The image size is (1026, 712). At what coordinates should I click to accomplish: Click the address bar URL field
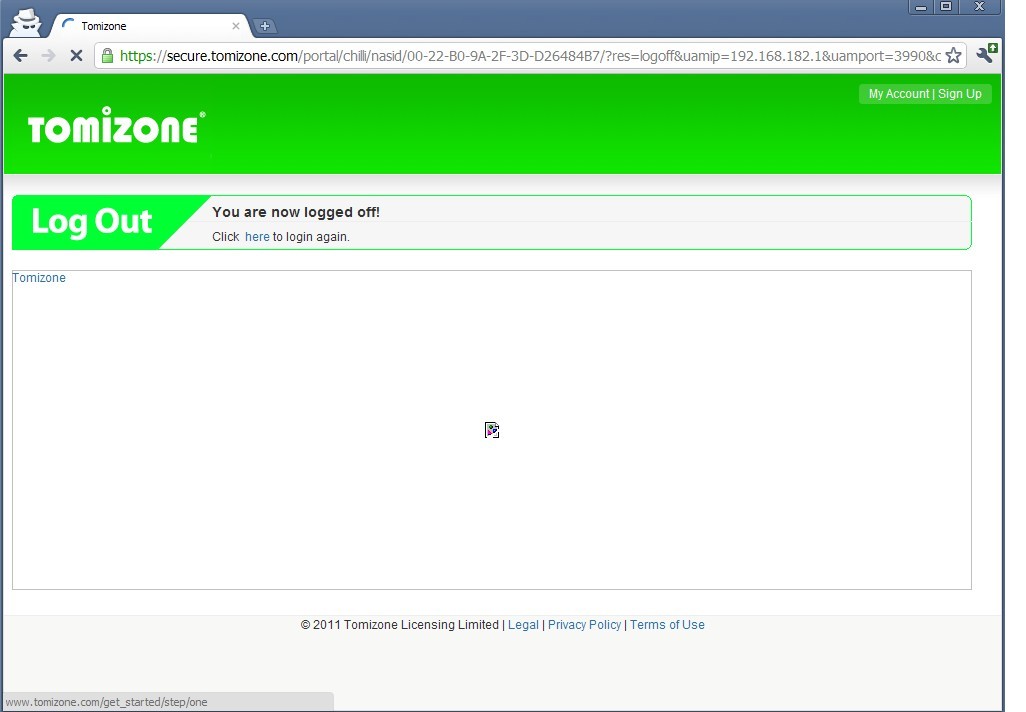click(x=530, y=56)
